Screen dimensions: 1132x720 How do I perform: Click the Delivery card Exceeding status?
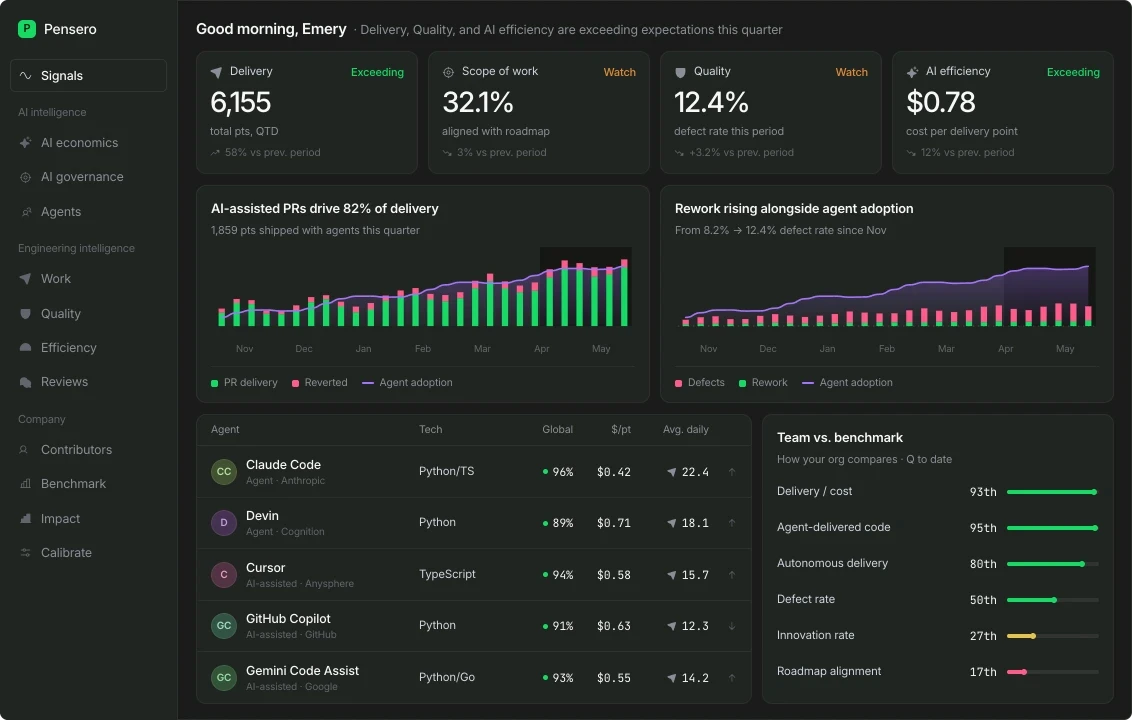(377, 72)
